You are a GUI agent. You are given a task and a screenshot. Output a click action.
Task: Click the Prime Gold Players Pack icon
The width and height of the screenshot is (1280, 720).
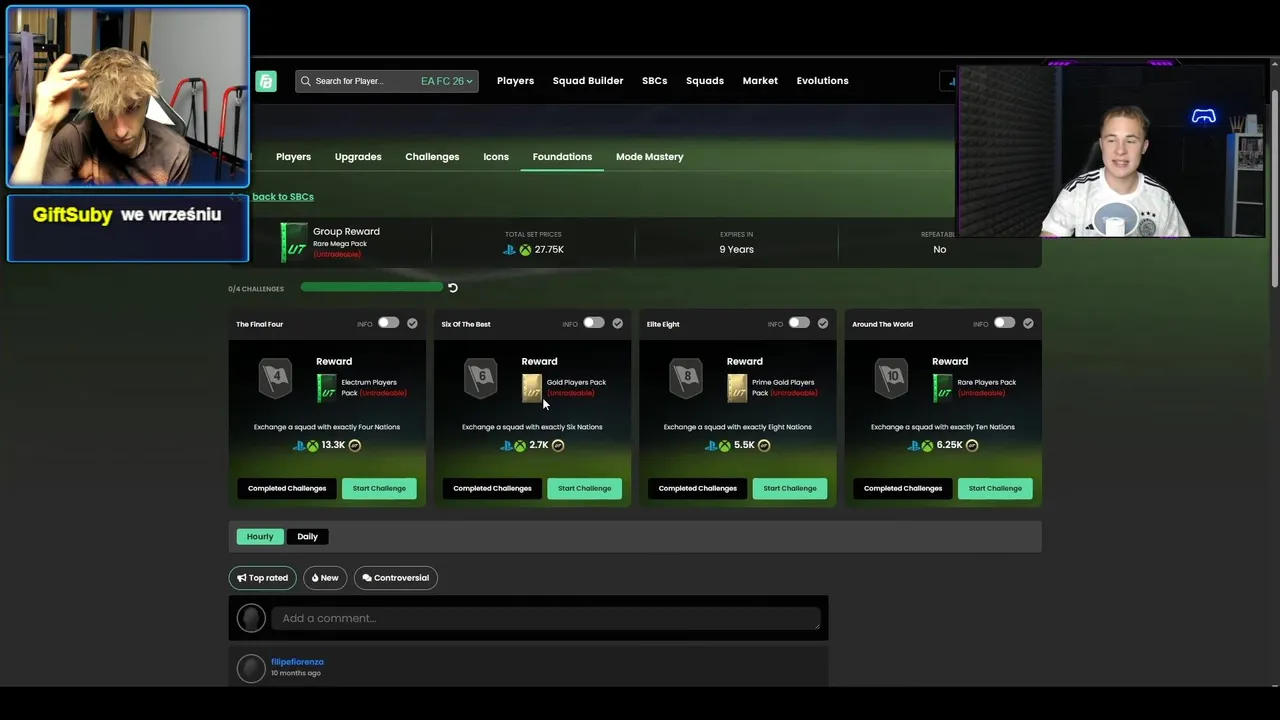point(737,388)
